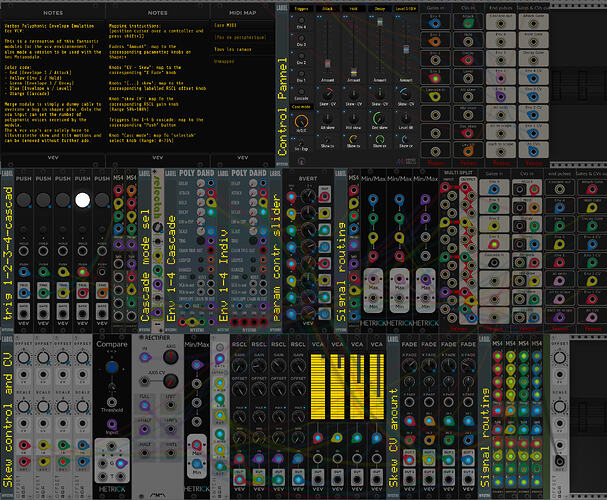Screen dimensions: 607x500
Task: Click the Env 1 trigger button
Action: 301,74
